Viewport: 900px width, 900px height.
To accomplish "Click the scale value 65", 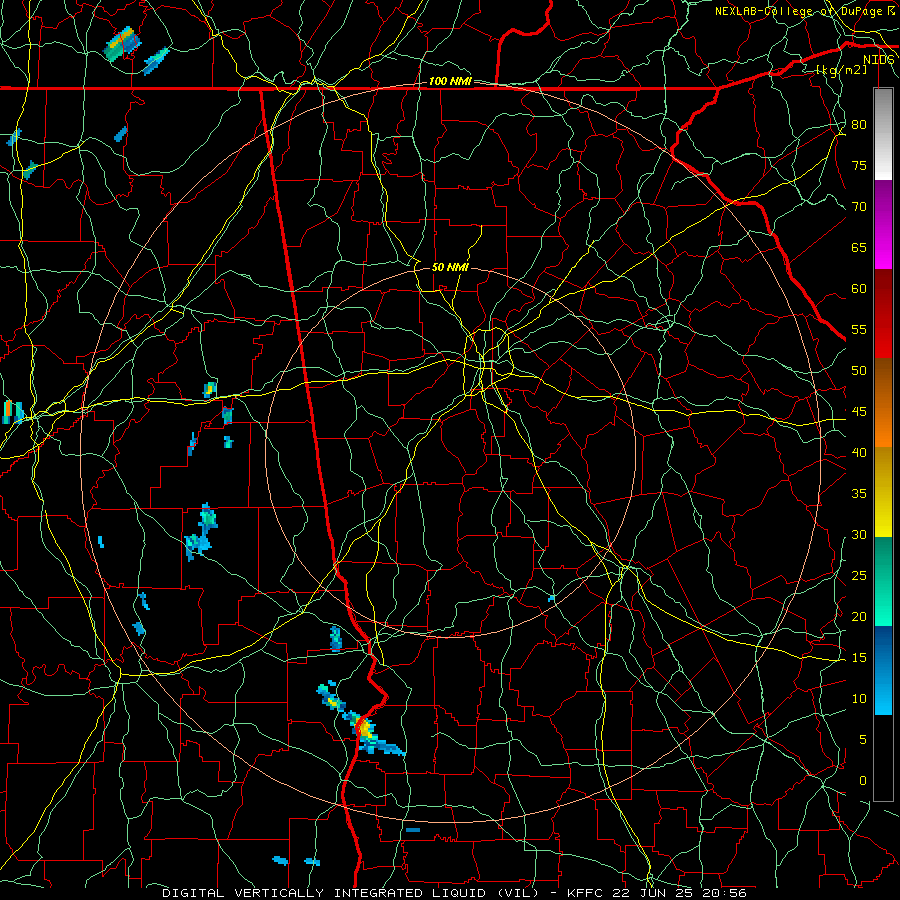I will tap(859, 248).
